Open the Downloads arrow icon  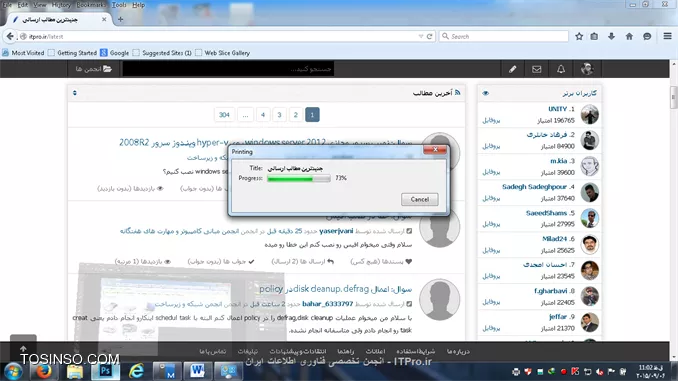tap(611, 36)
